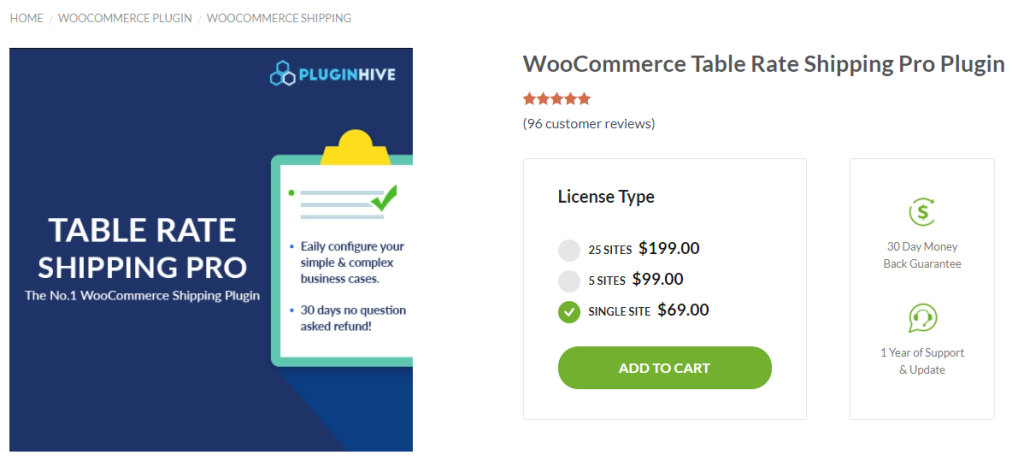Click the five-star rating icons
The image size is (1024, 461).
tap(557, 99)
